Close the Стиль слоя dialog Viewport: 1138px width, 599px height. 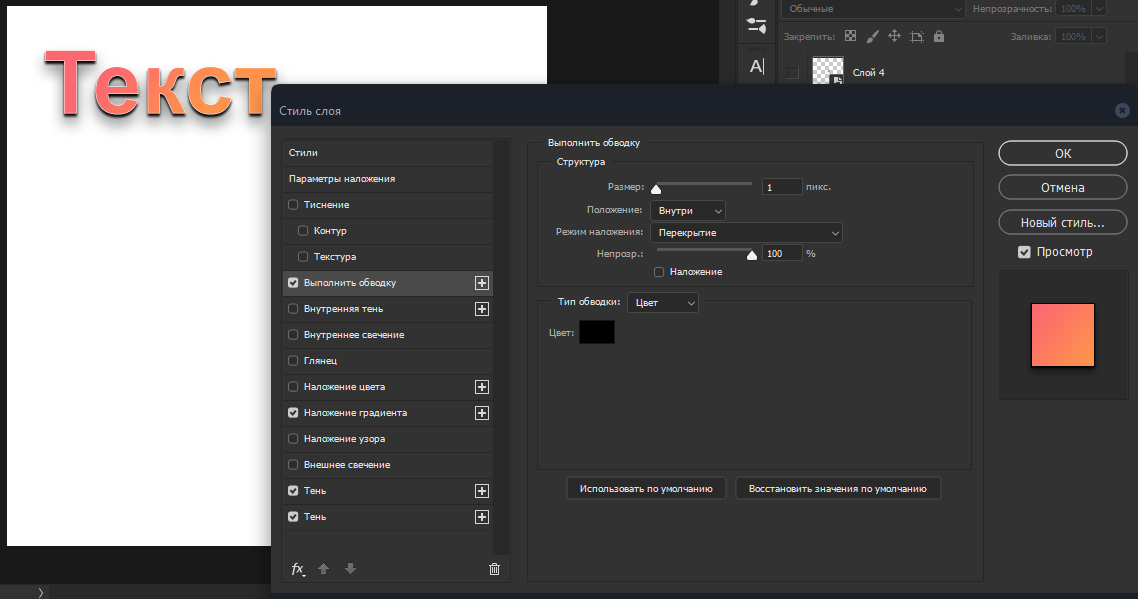1122,110
